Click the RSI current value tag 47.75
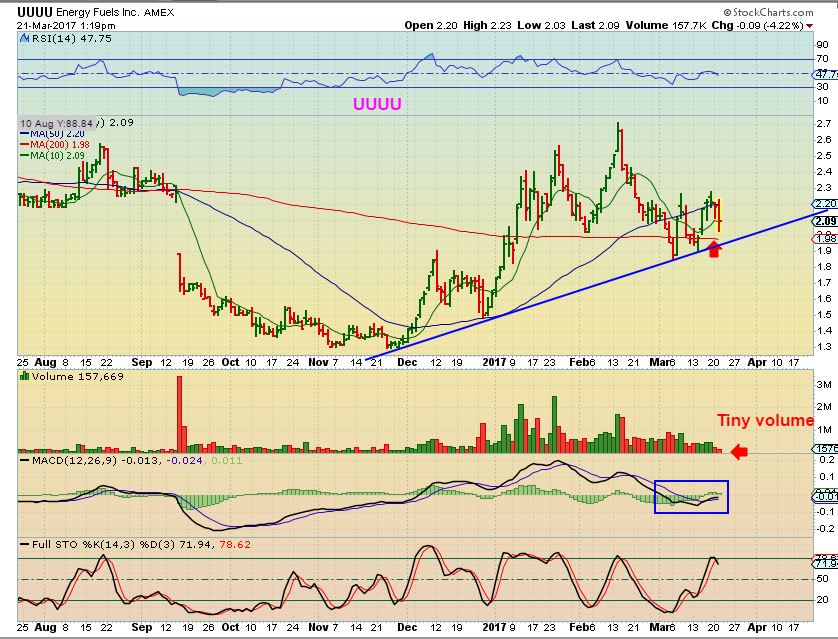Screen dimensions: 838x639 tap(826, 74)
